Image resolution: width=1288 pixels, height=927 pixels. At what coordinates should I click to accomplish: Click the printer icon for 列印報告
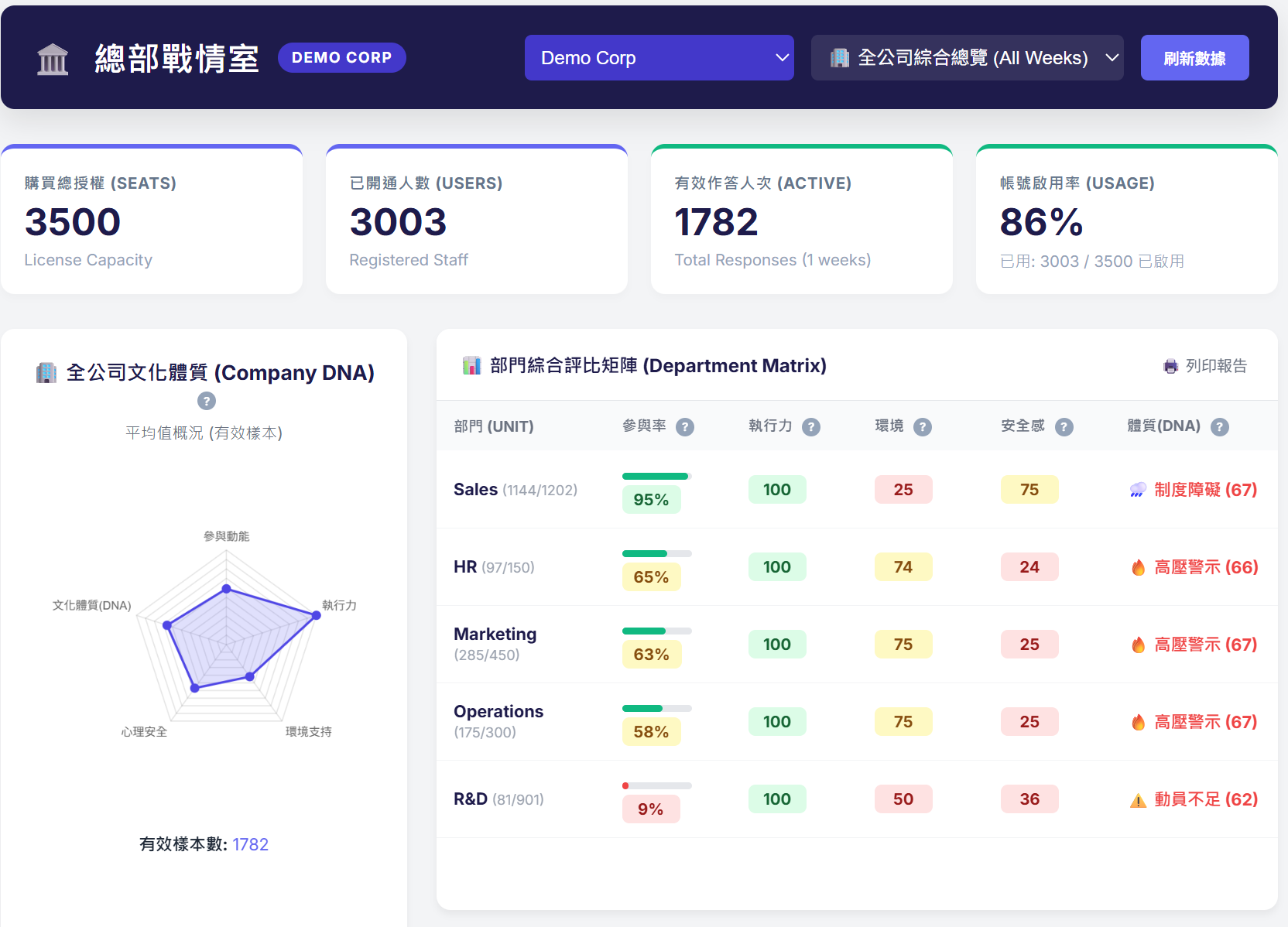coord(1170,366)
